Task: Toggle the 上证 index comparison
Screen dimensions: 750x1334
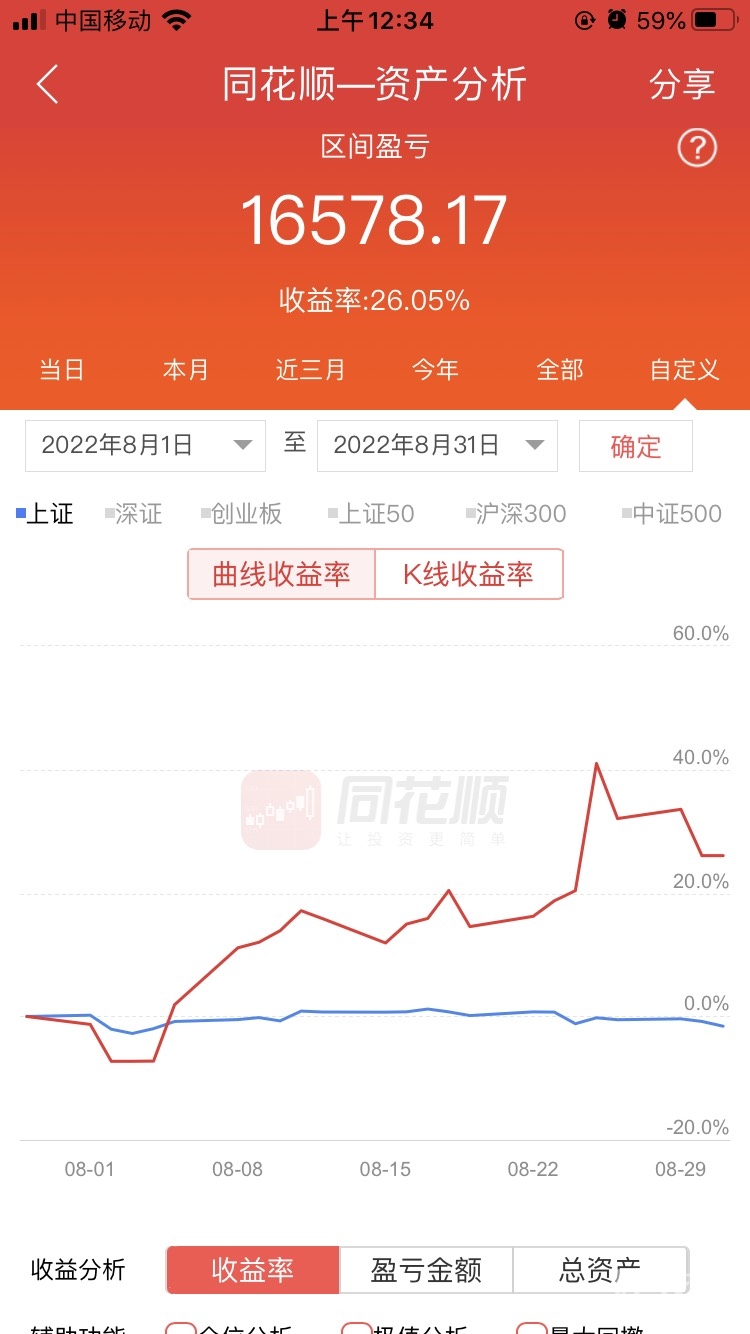Action: (45, 514)
